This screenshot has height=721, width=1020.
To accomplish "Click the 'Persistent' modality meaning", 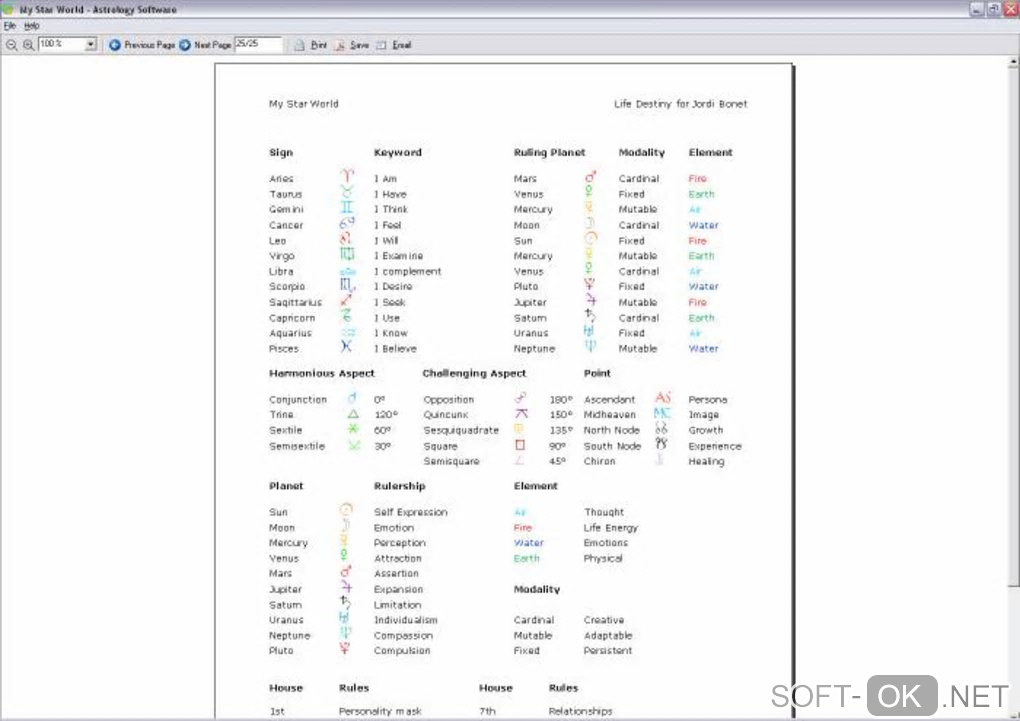I will click(608, 651).
